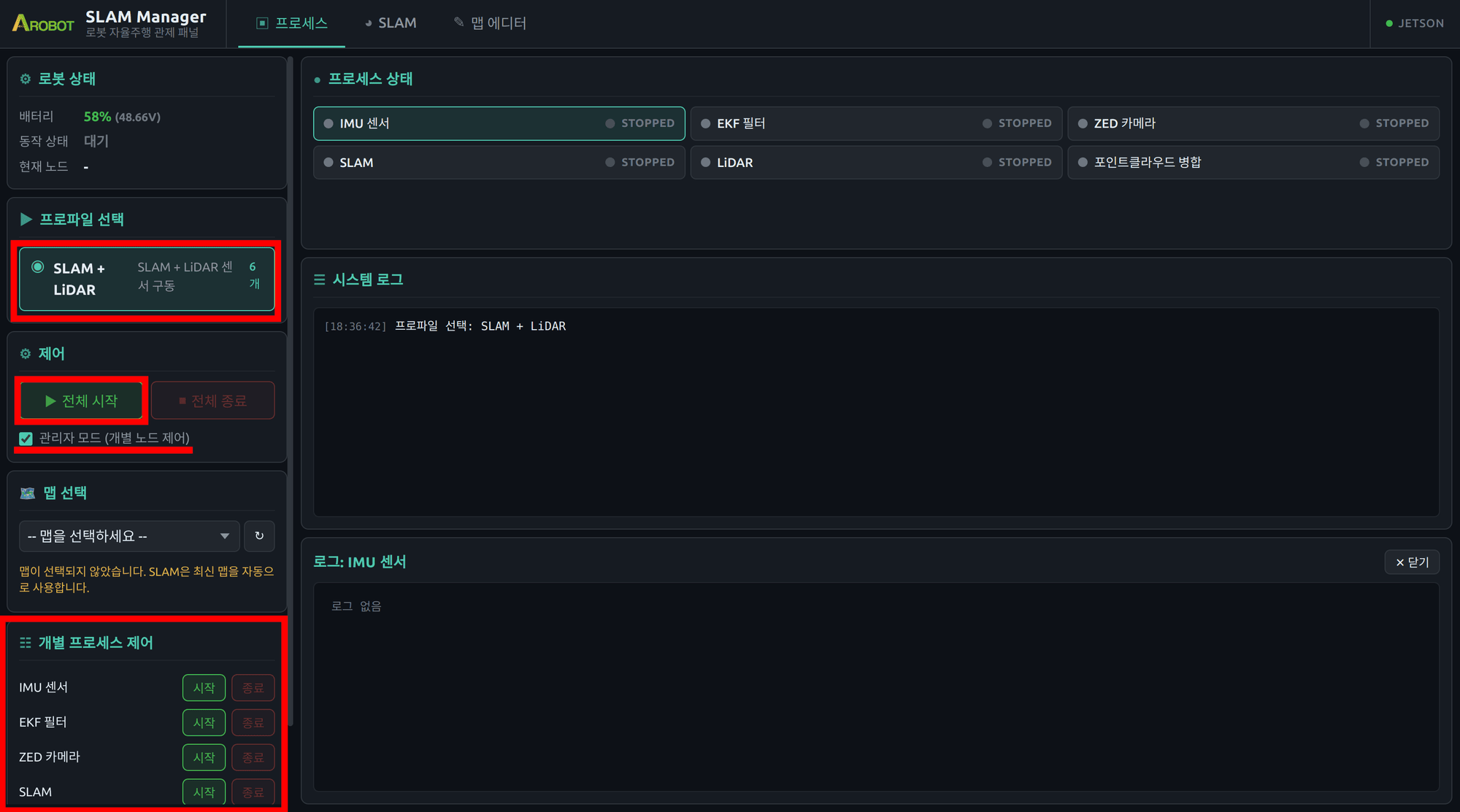Toggle the 관리자 모드 checkbox
Viewport: 1460px width, 812px height.
(x=26, y=438)
